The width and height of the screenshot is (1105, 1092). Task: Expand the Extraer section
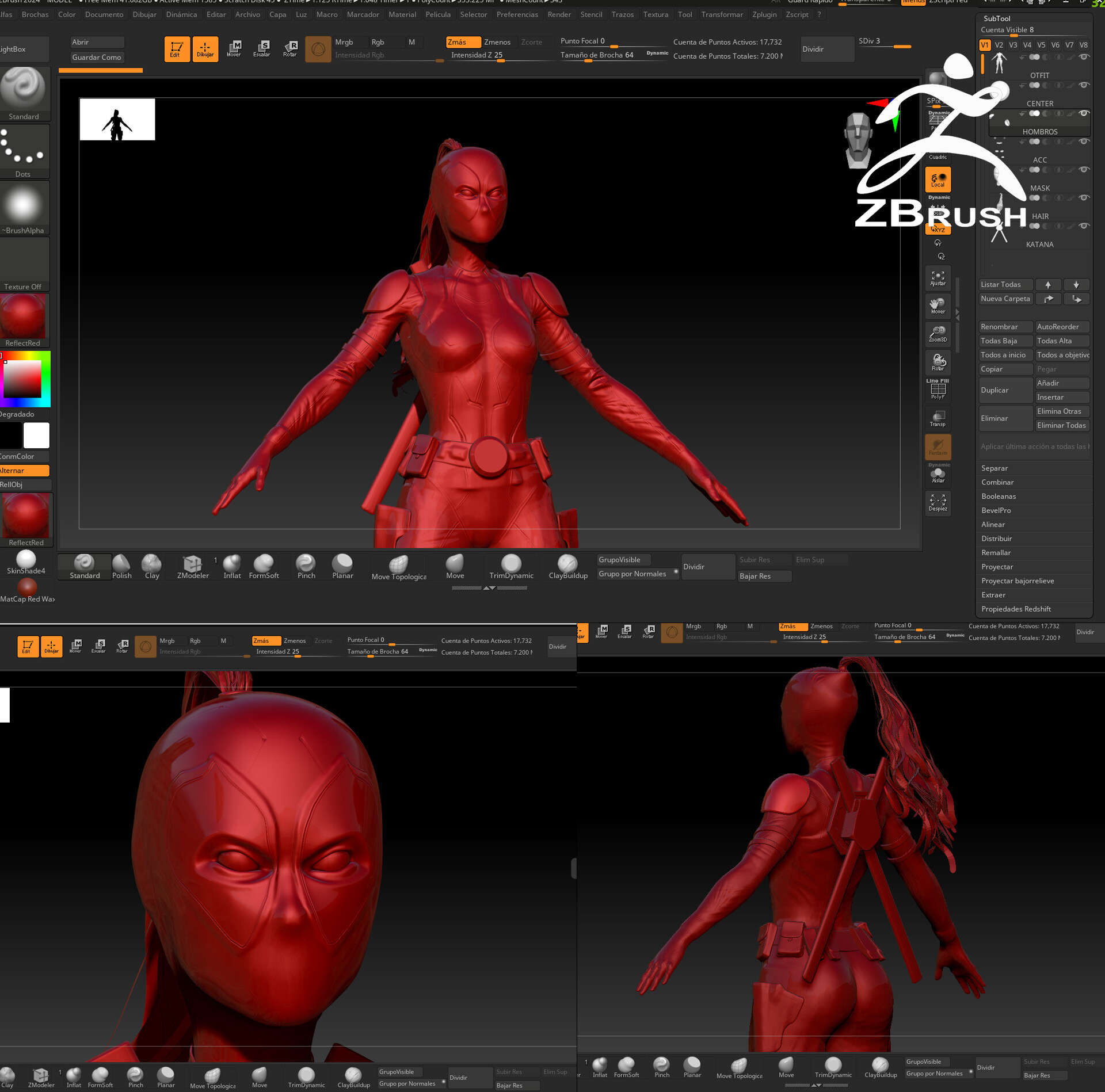coord(993,595)
